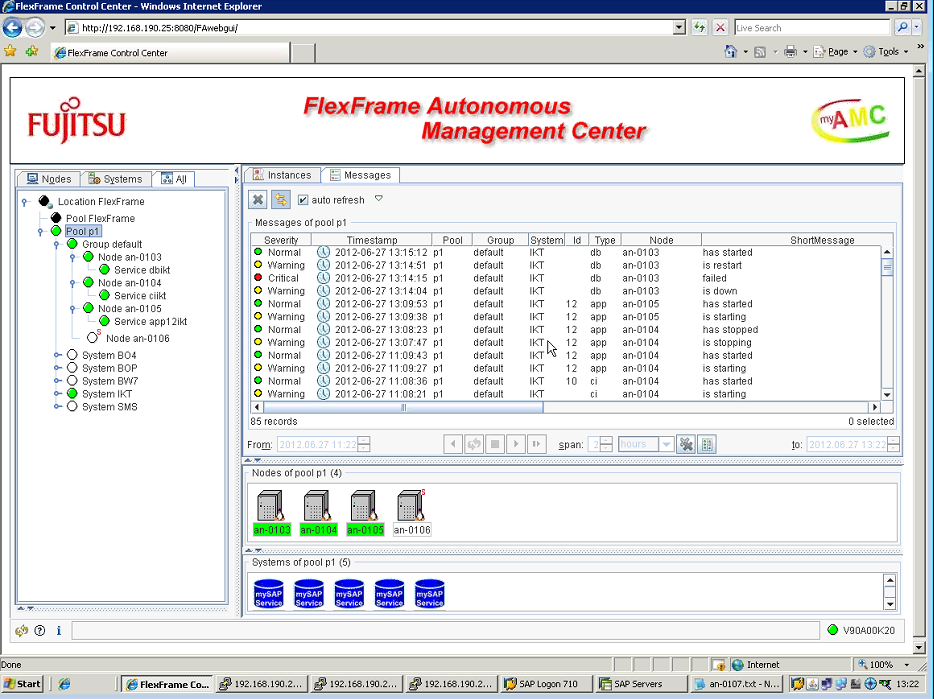Screen dimensions: 934x699
Task: Select the delete messages icon
Action: [x=258, y=199]
